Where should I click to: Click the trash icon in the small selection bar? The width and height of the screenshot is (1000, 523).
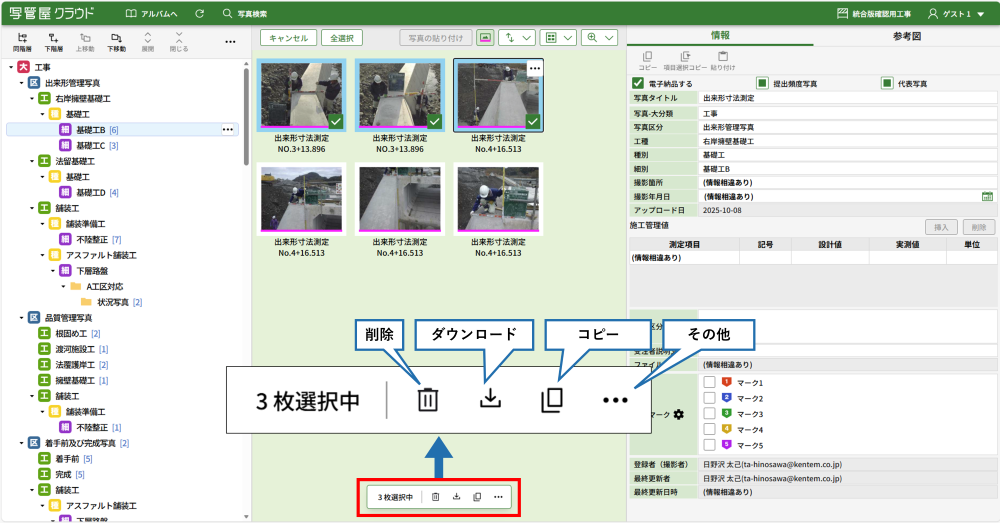435,496
